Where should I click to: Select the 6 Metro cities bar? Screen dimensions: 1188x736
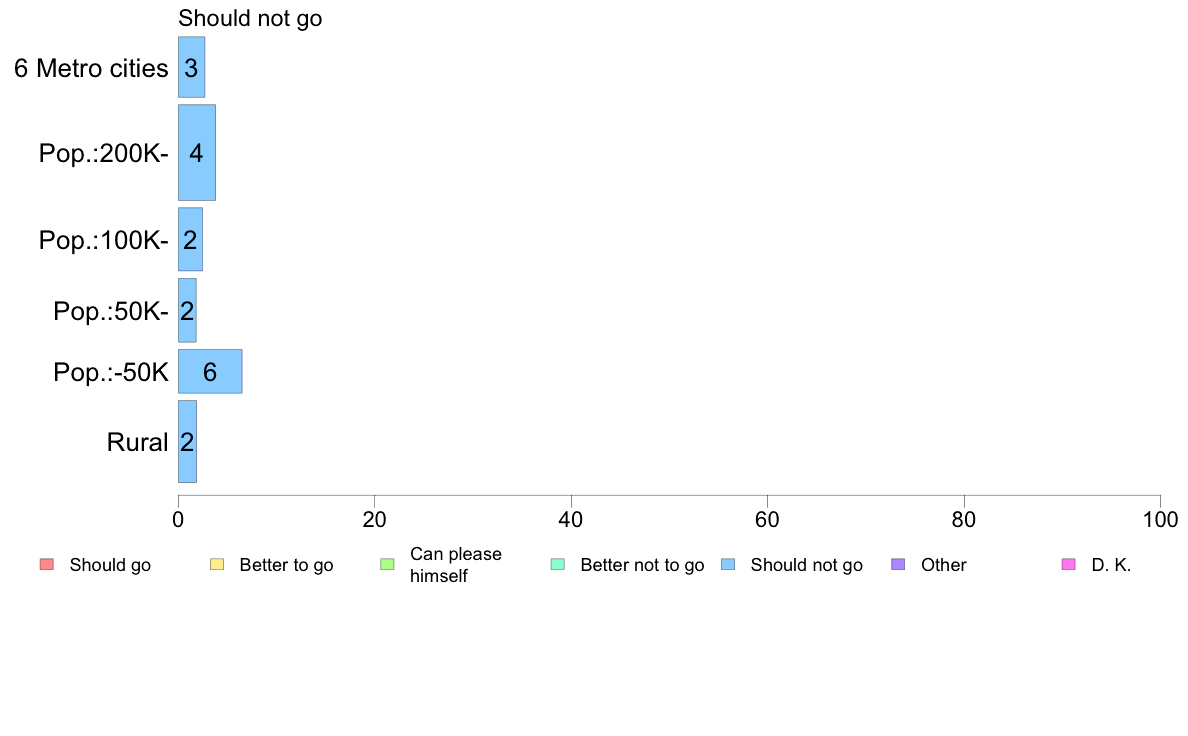tap(192, 67)
